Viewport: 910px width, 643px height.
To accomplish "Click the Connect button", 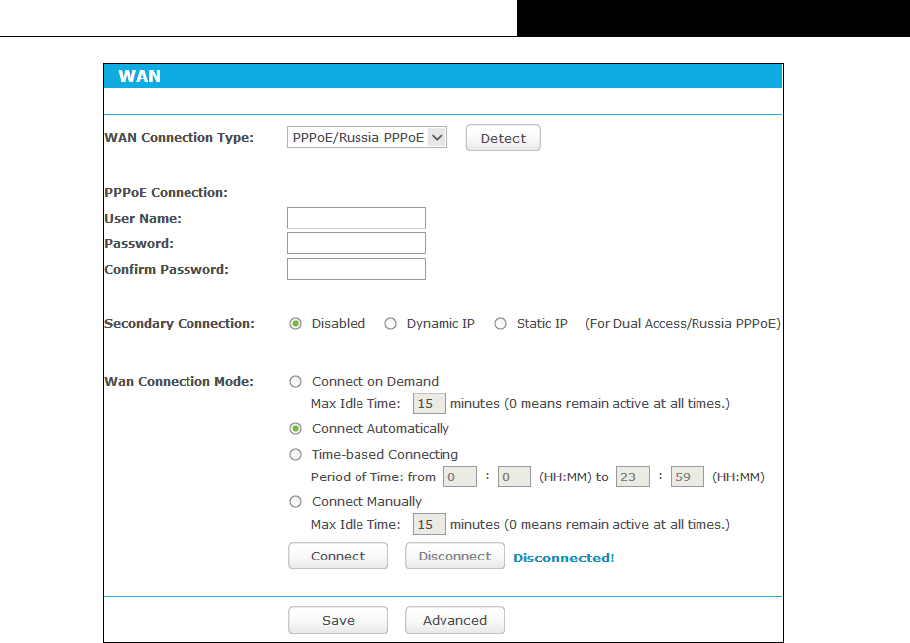I will point(338,556).
